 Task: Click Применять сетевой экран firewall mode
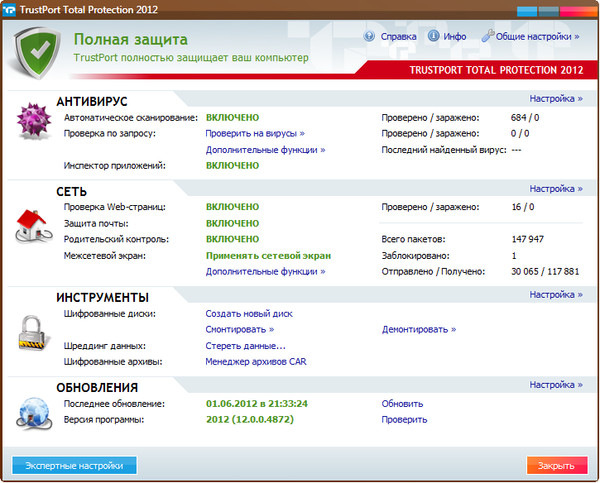269,256
